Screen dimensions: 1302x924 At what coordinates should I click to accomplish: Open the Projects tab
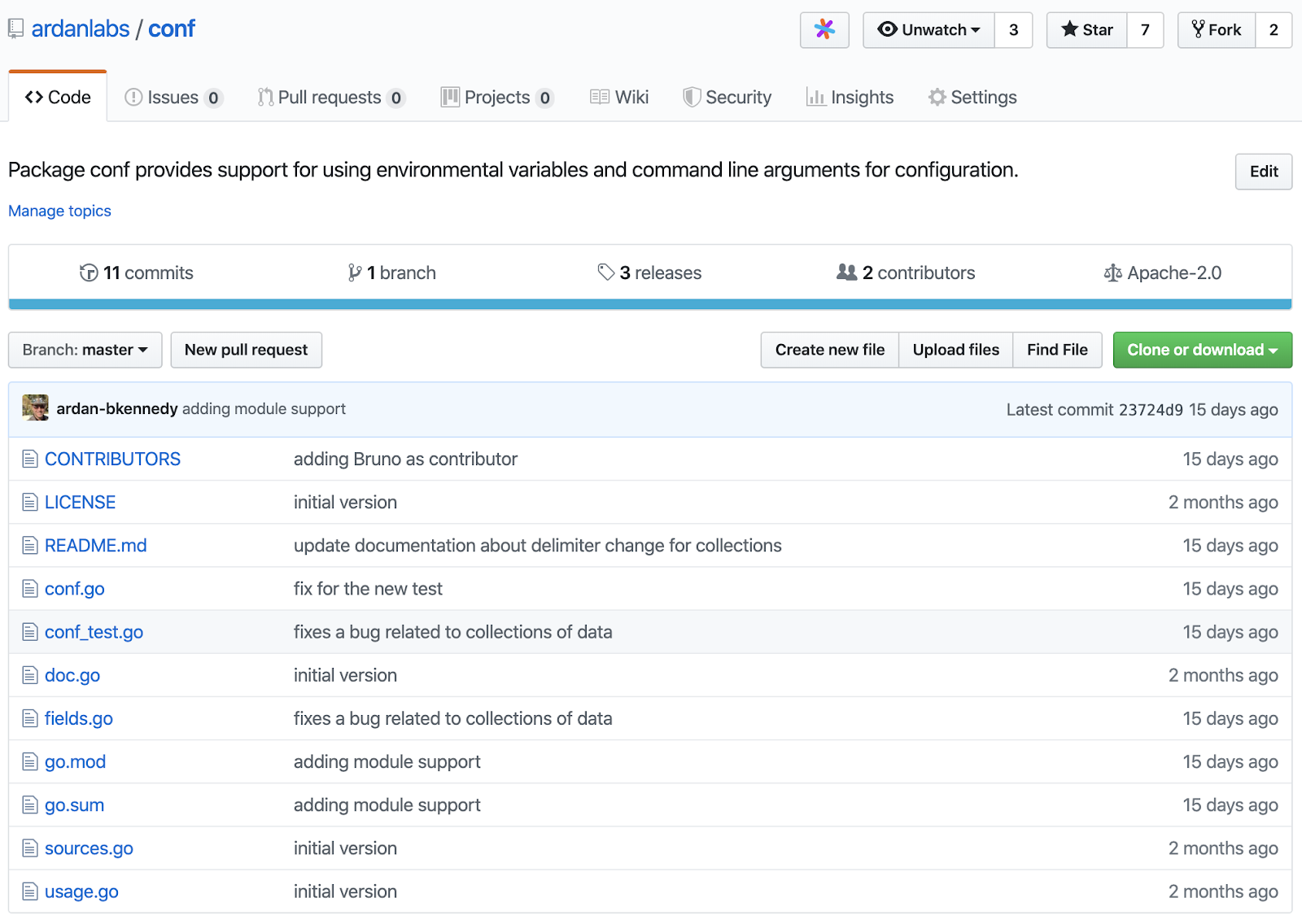point(497,98)
